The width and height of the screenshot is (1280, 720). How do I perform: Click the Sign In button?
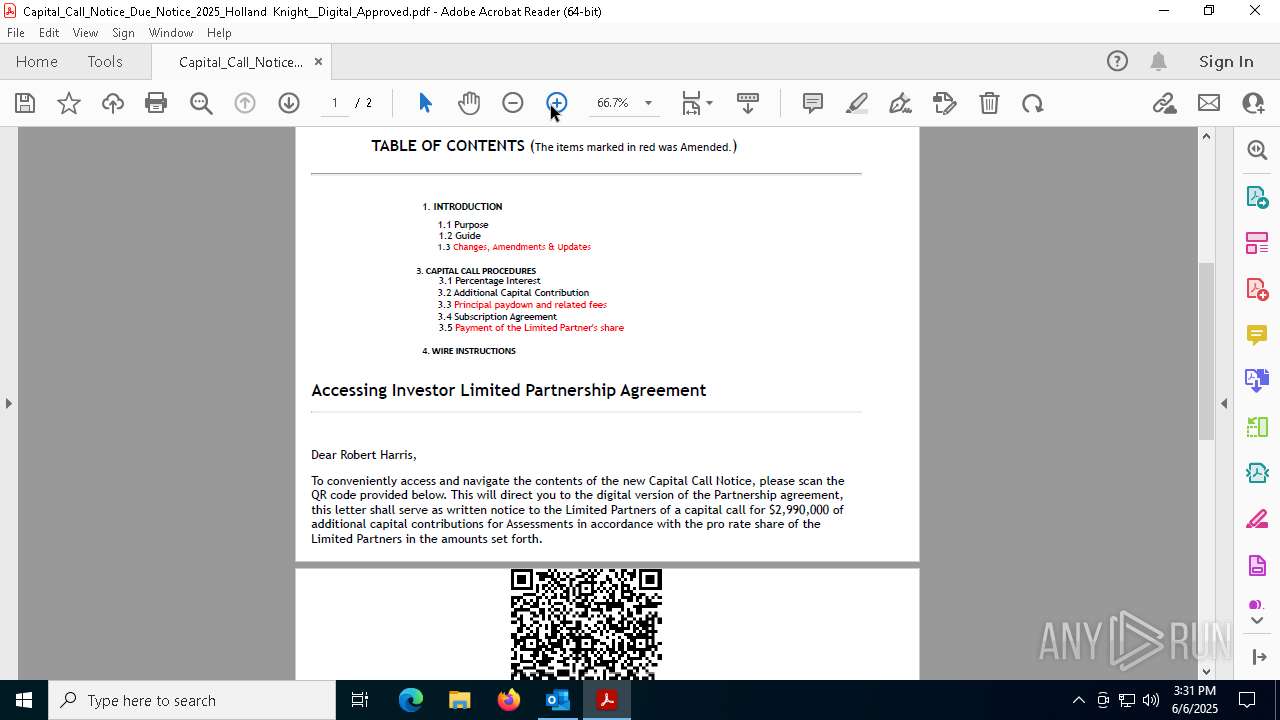tap(1226, 61)
